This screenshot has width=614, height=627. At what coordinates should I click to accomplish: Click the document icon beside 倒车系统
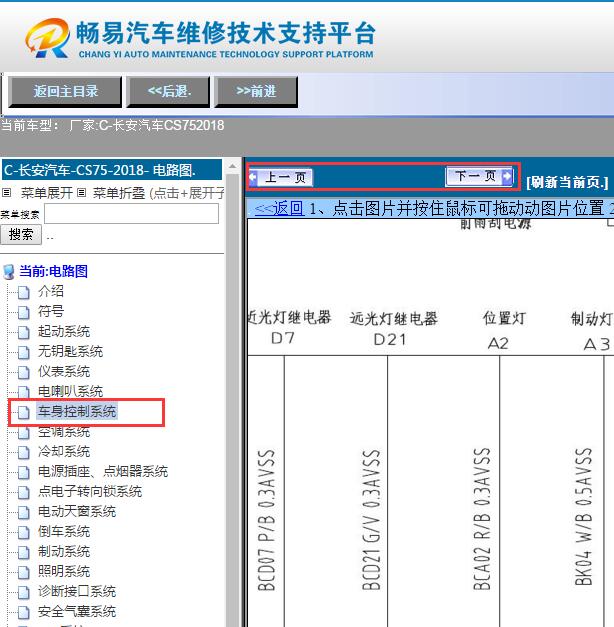click(24, 533)
